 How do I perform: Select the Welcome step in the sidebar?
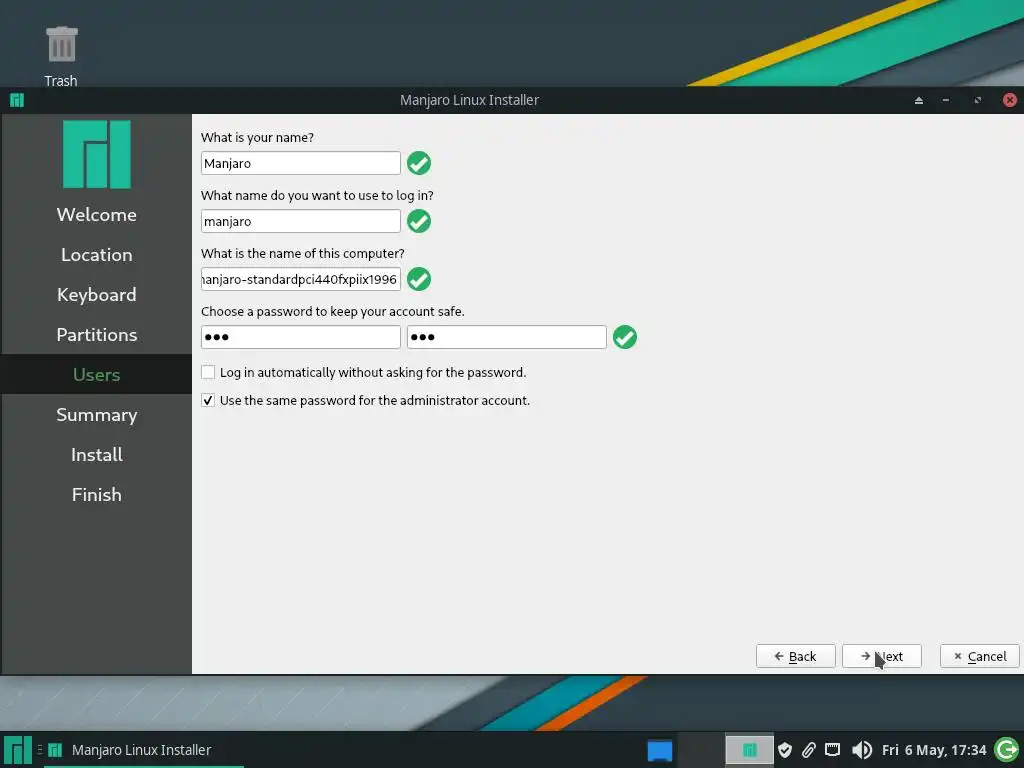point(97,215)
